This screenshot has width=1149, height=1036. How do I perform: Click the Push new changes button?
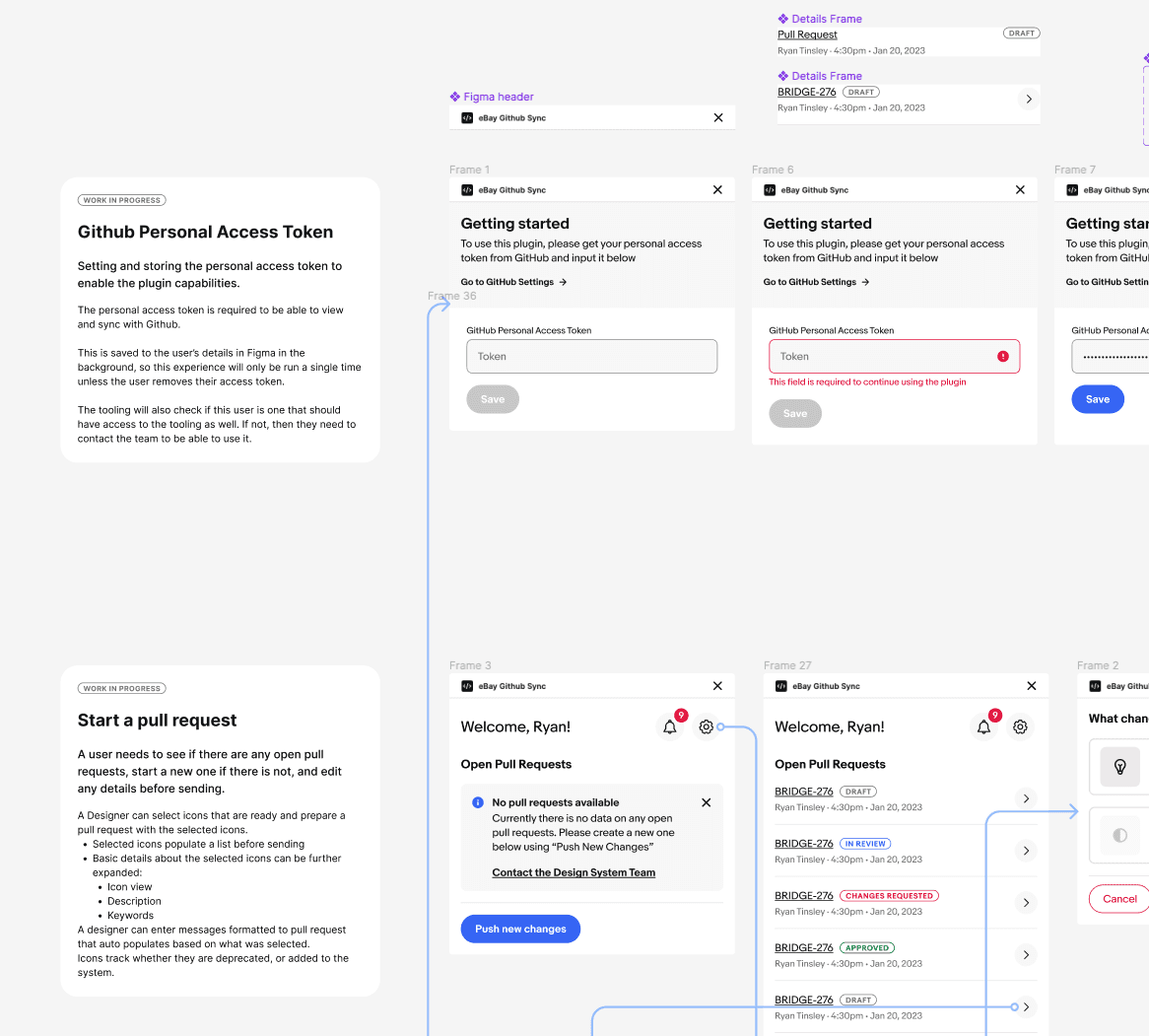coord(520,929)
